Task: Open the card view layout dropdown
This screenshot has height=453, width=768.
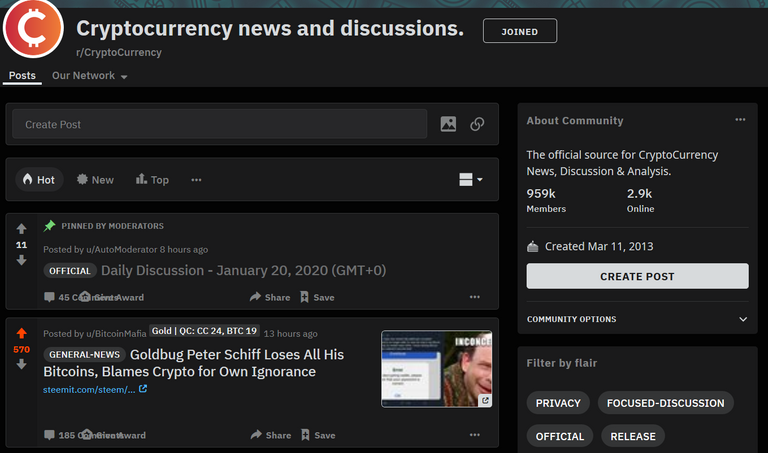Action: coord(471,180)
